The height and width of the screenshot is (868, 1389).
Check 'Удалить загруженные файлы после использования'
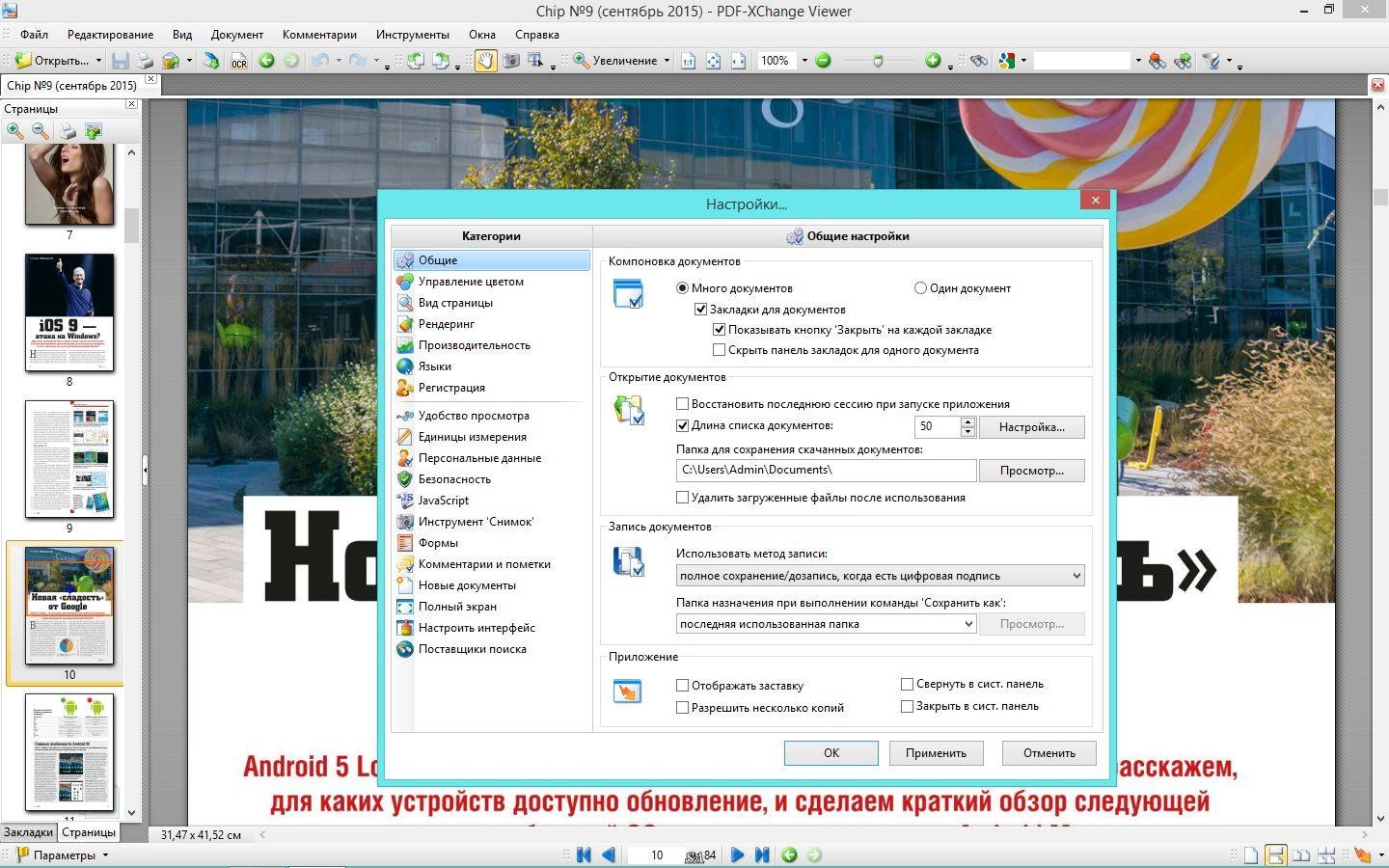[x=683, y=498]
